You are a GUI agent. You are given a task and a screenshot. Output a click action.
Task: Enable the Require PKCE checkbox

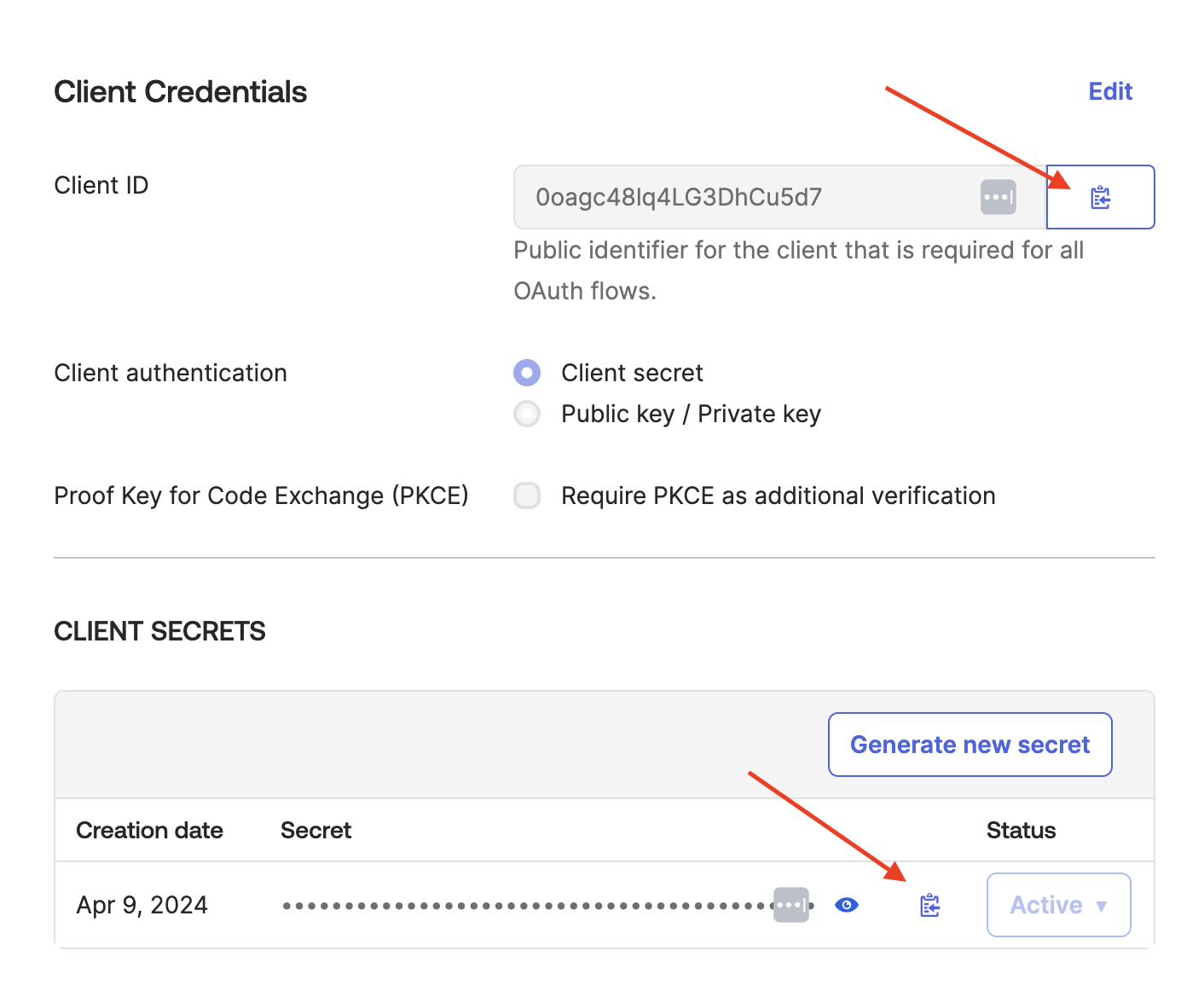(x=527, y=495)
